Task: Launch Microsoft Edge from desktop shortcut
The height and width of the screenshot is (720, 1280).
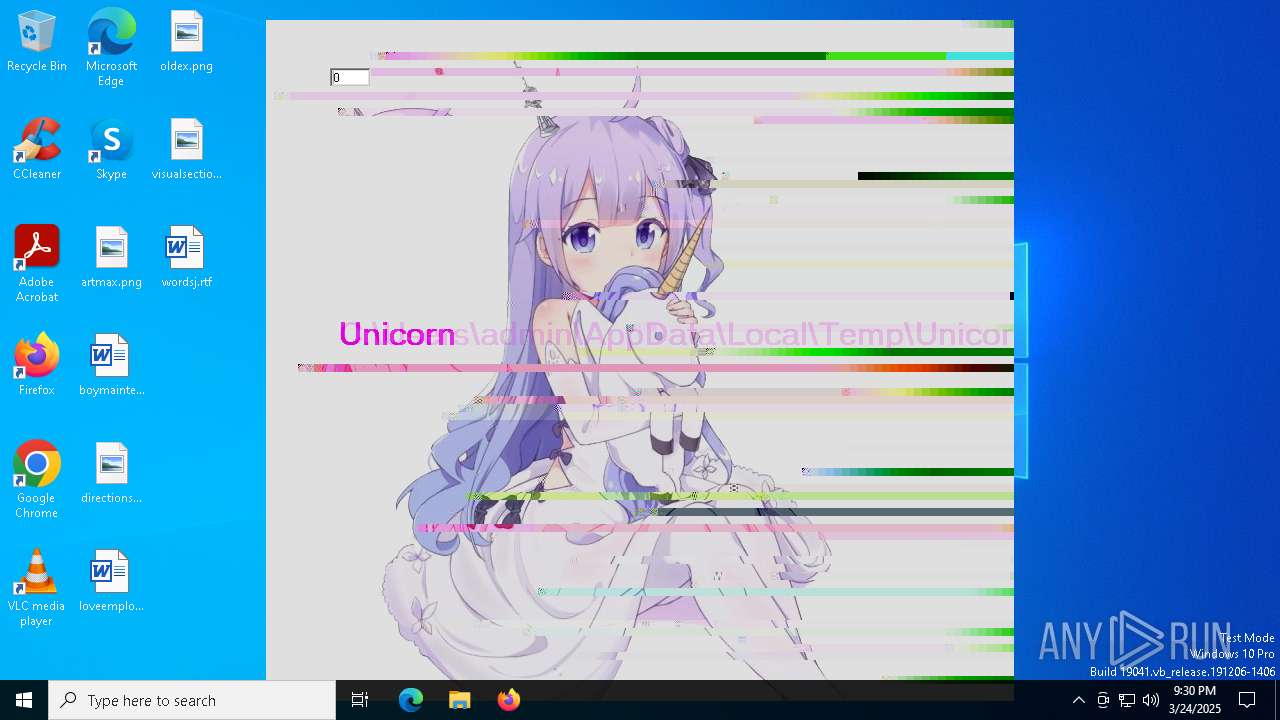Action: (x=111, y=47)
